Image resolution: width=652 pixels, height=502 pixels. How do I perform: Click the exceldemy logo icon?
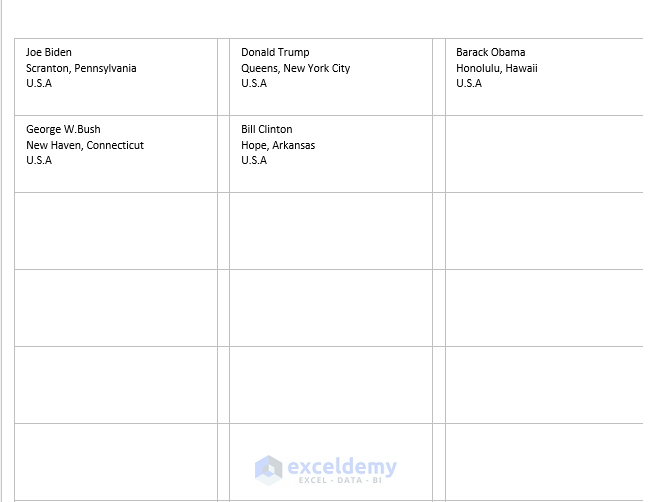268,469
